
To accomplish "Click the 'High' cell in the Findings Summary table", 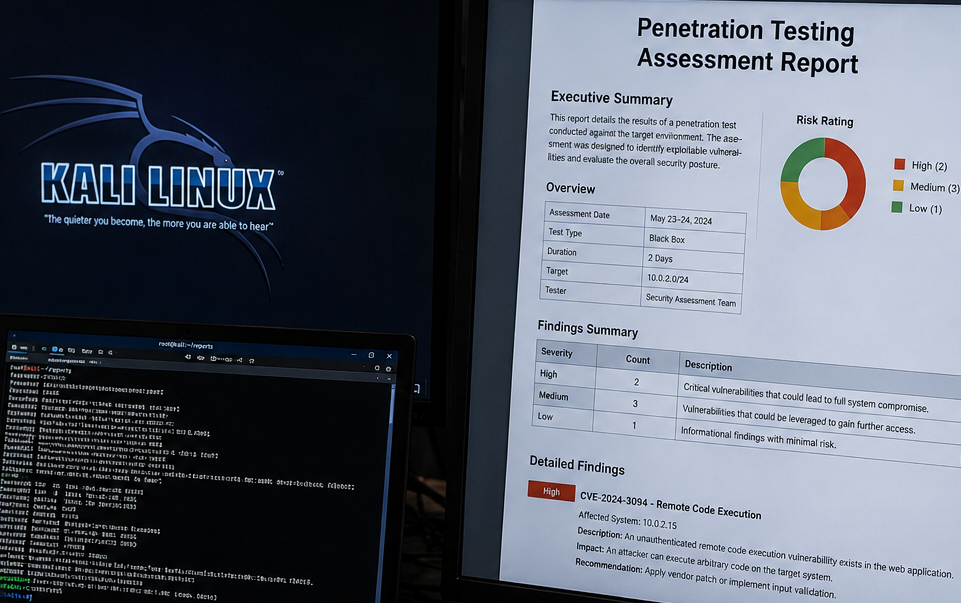I will (x=565, y=374).
